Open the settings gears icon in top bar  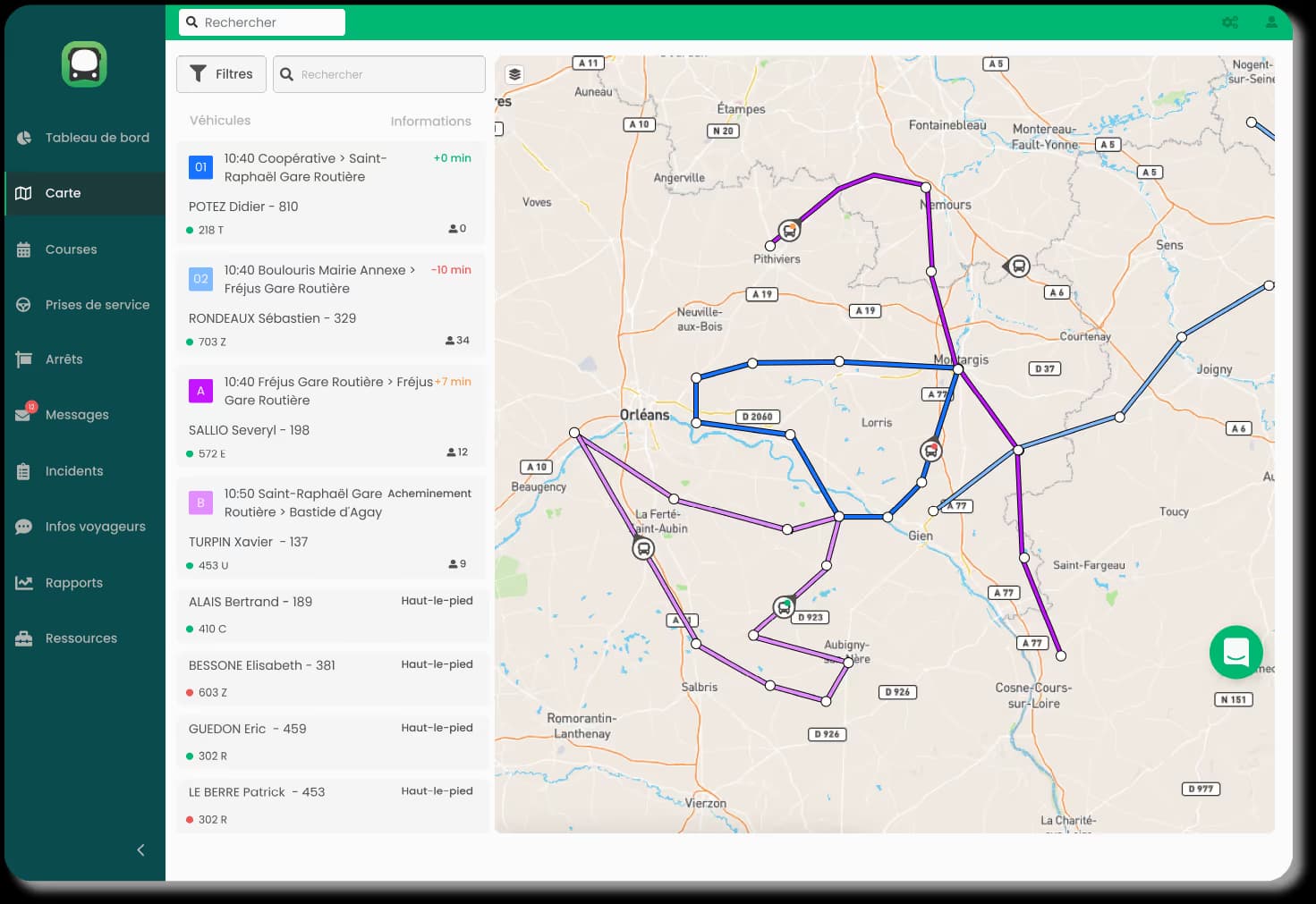[1230, 22]
